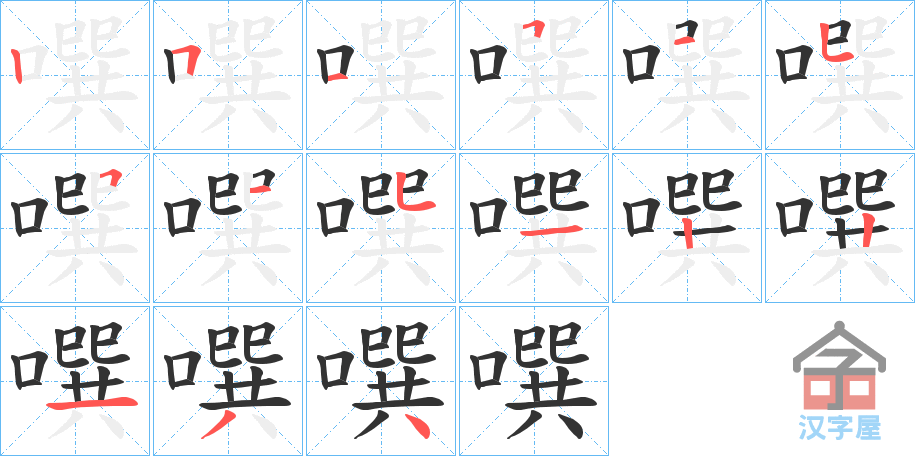Image resolution: width=915 pixels, height=456 pixels.
Task: Select the final completed character tile
Action: pyautogui.click(x=533, y=381)
